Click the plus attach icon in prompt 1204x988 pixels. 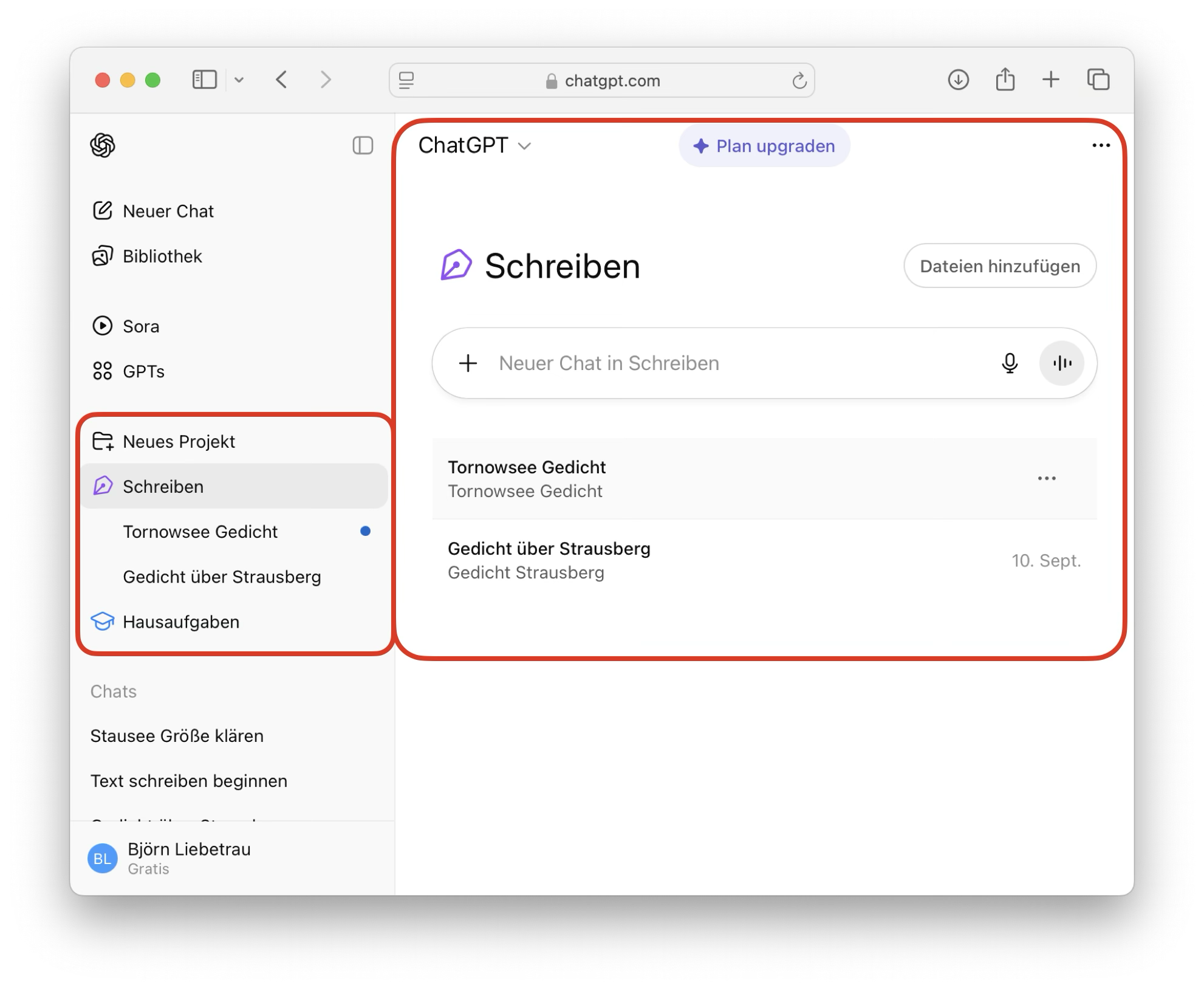point(468,363)
